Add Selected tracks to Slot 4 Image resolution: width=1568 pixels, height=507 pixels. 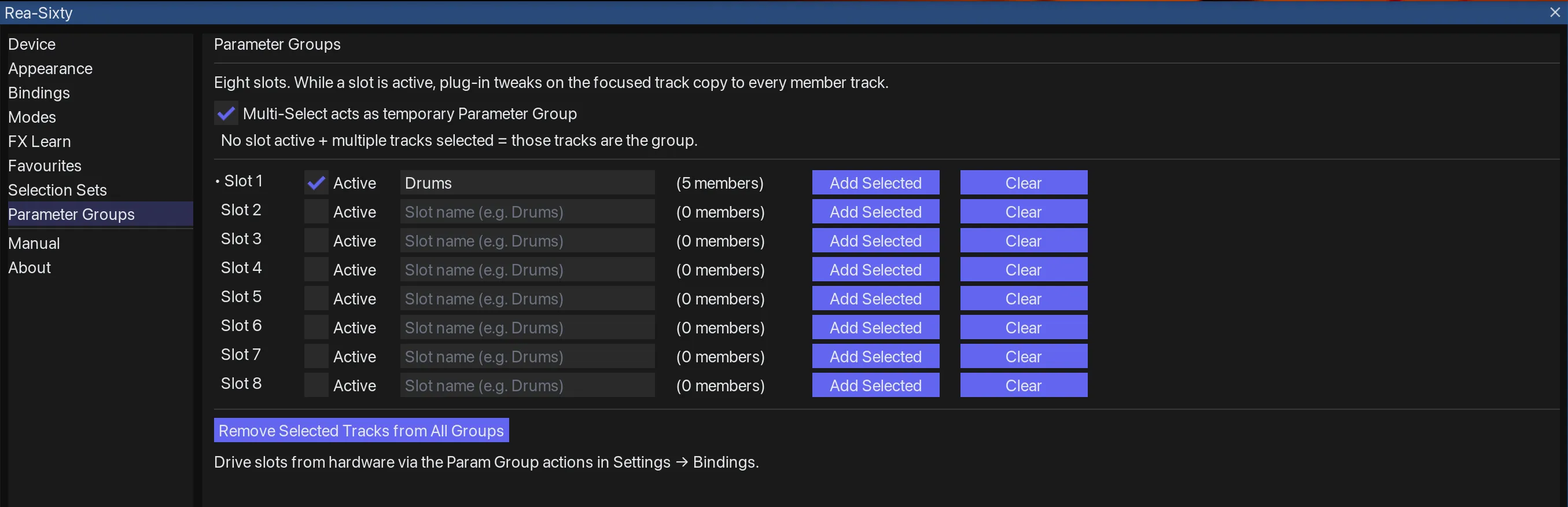click(x=875, y=270)
